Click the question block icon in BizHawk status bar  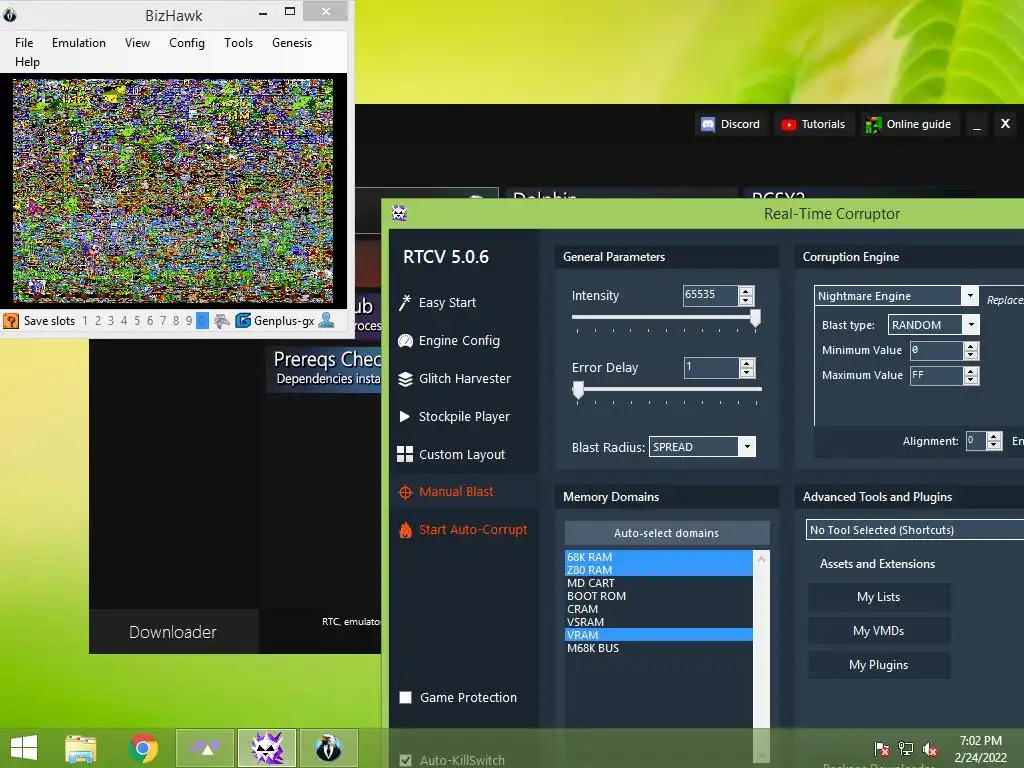point(11,321)
